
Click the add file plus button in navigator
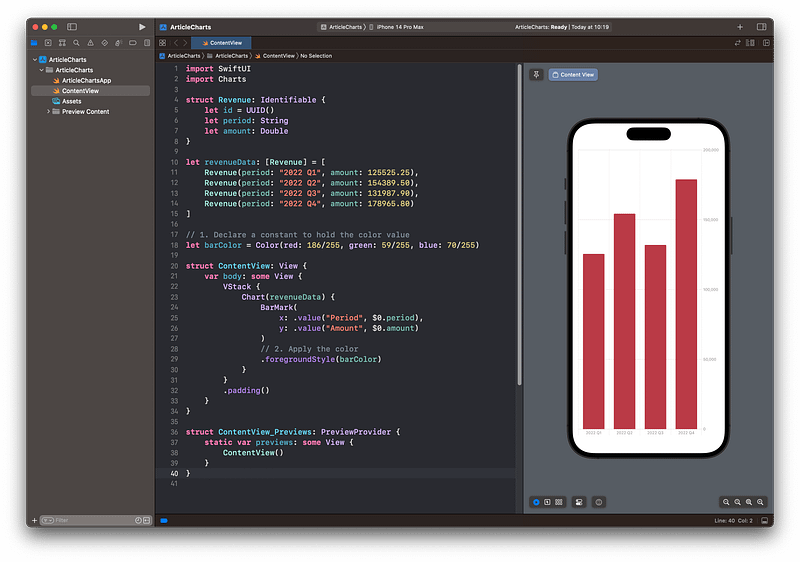click(34, 520)
